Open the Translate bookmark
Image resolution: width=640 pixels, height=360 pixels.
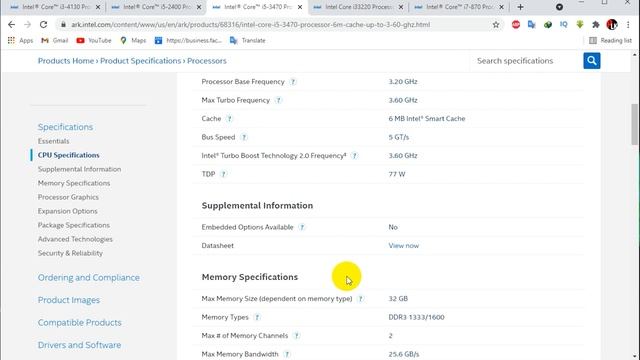(x=248, y=40)
